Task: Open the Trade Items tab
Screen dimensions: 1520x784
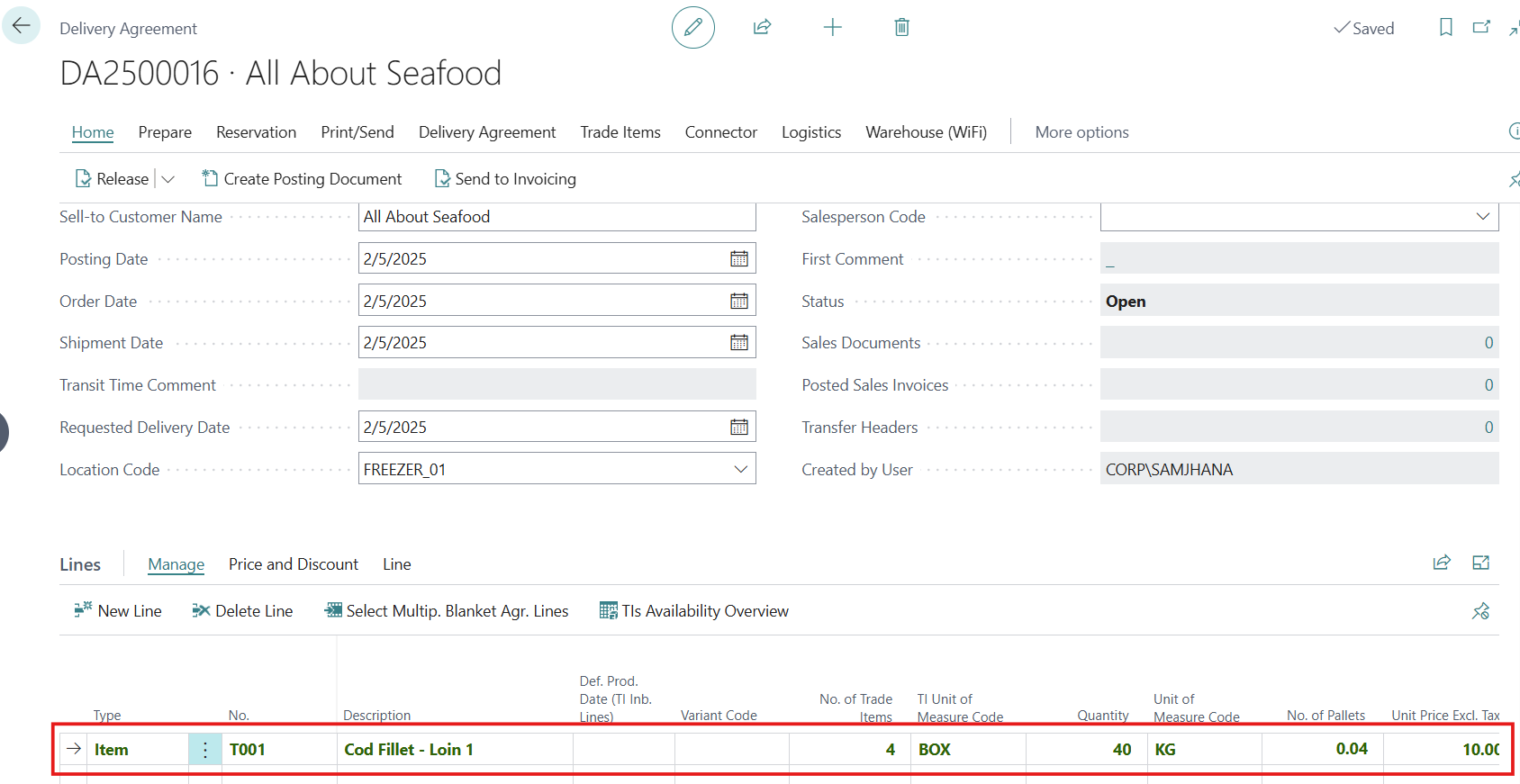Action: (620, 132)
